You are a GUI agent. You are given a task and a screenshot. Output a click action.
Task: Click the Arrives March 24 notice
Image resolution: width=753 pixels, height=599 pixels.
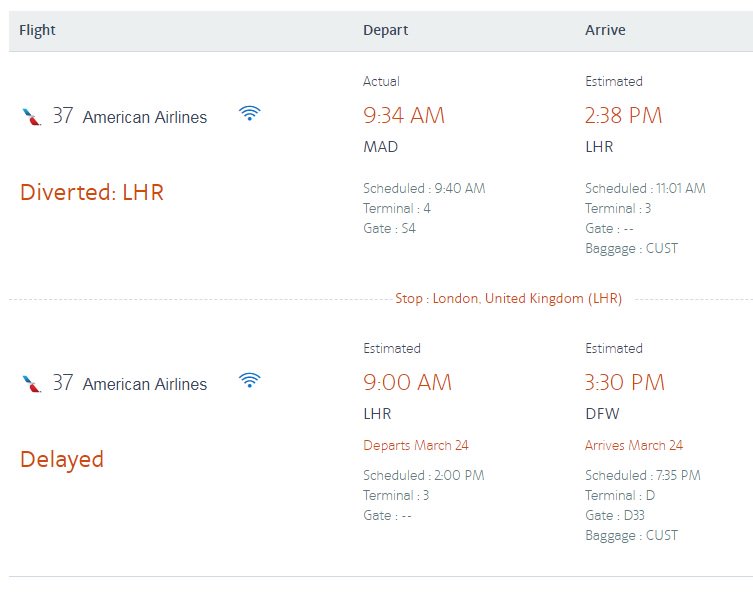[633, 445]
